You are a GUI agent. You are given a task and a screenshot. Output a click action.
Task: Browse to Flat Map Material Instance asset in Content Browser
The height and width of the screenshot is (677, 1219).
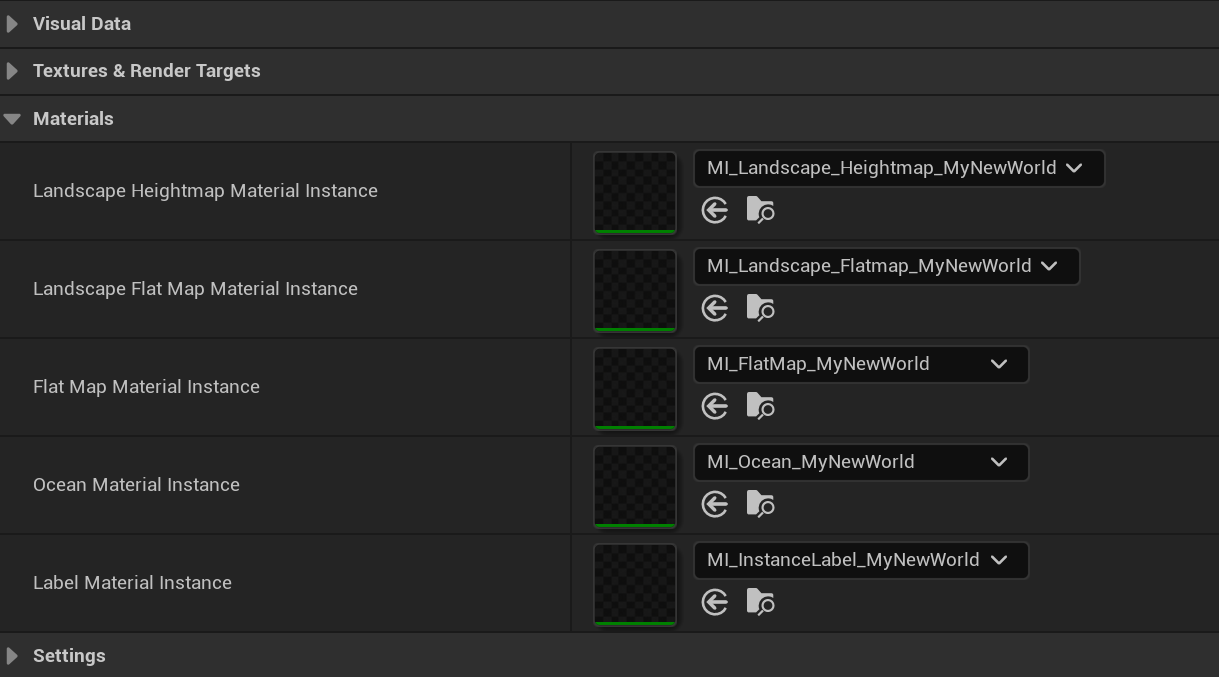click(760, 406)
